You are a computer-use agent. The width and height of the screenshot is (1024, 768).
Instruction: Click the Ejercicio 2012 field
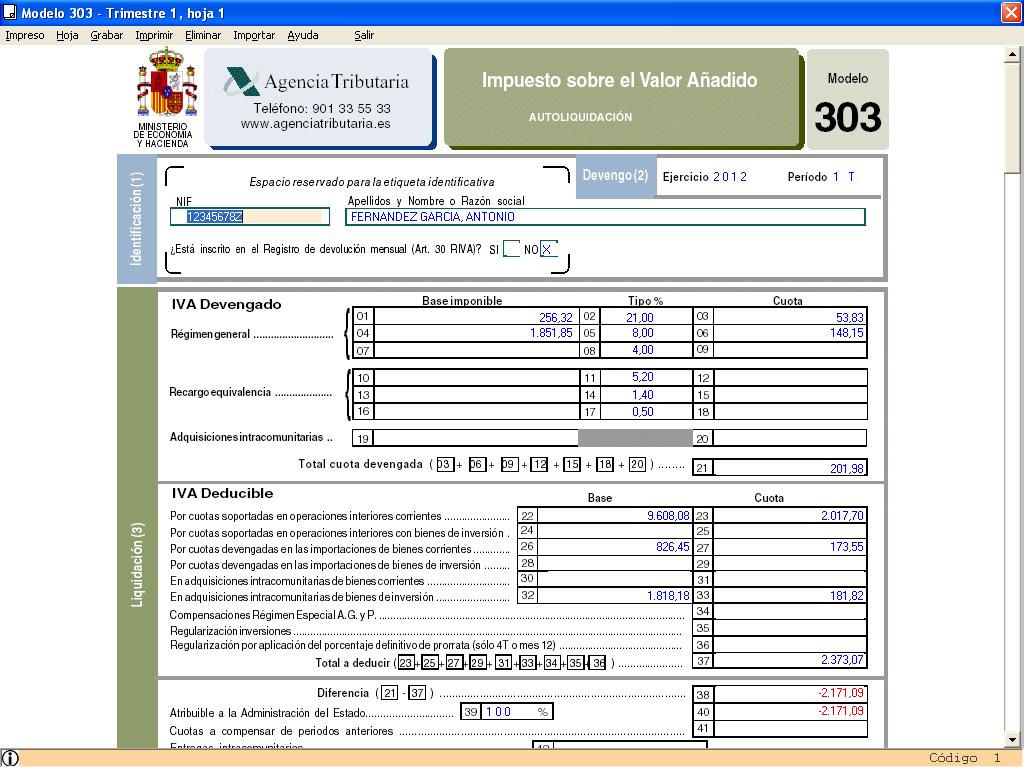(730, 177)
